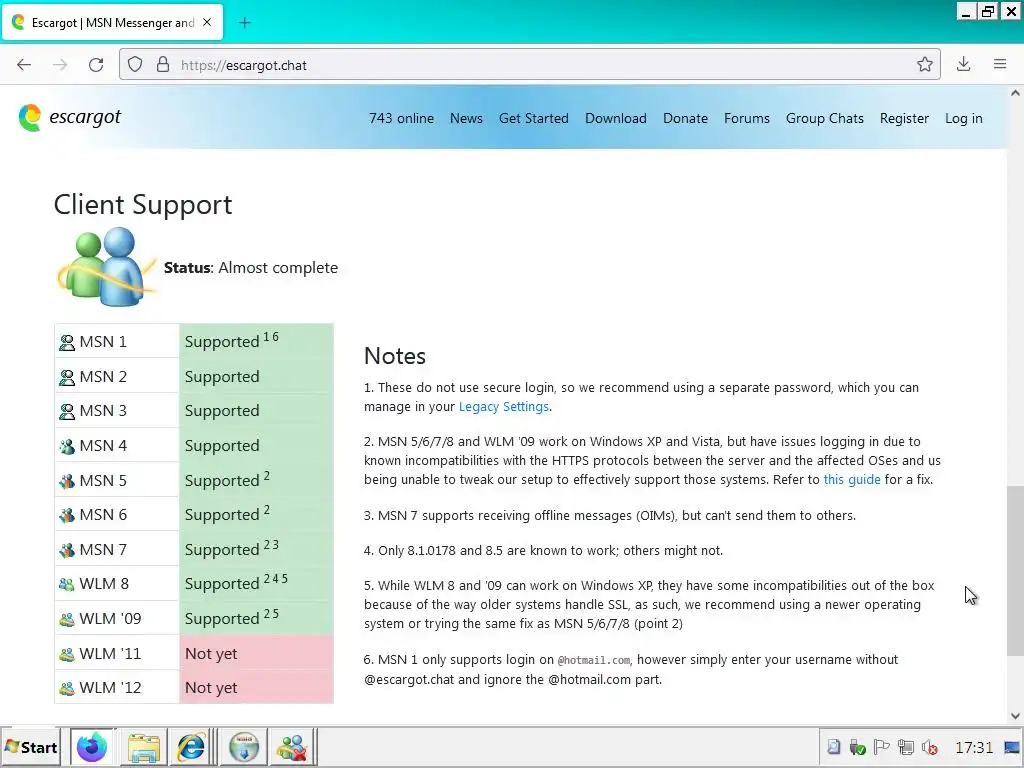This screenshot has width=1024, height=768.
Task: Click the 'Client Support' heading
Action: pyautogui.click(x=142, y=205)
